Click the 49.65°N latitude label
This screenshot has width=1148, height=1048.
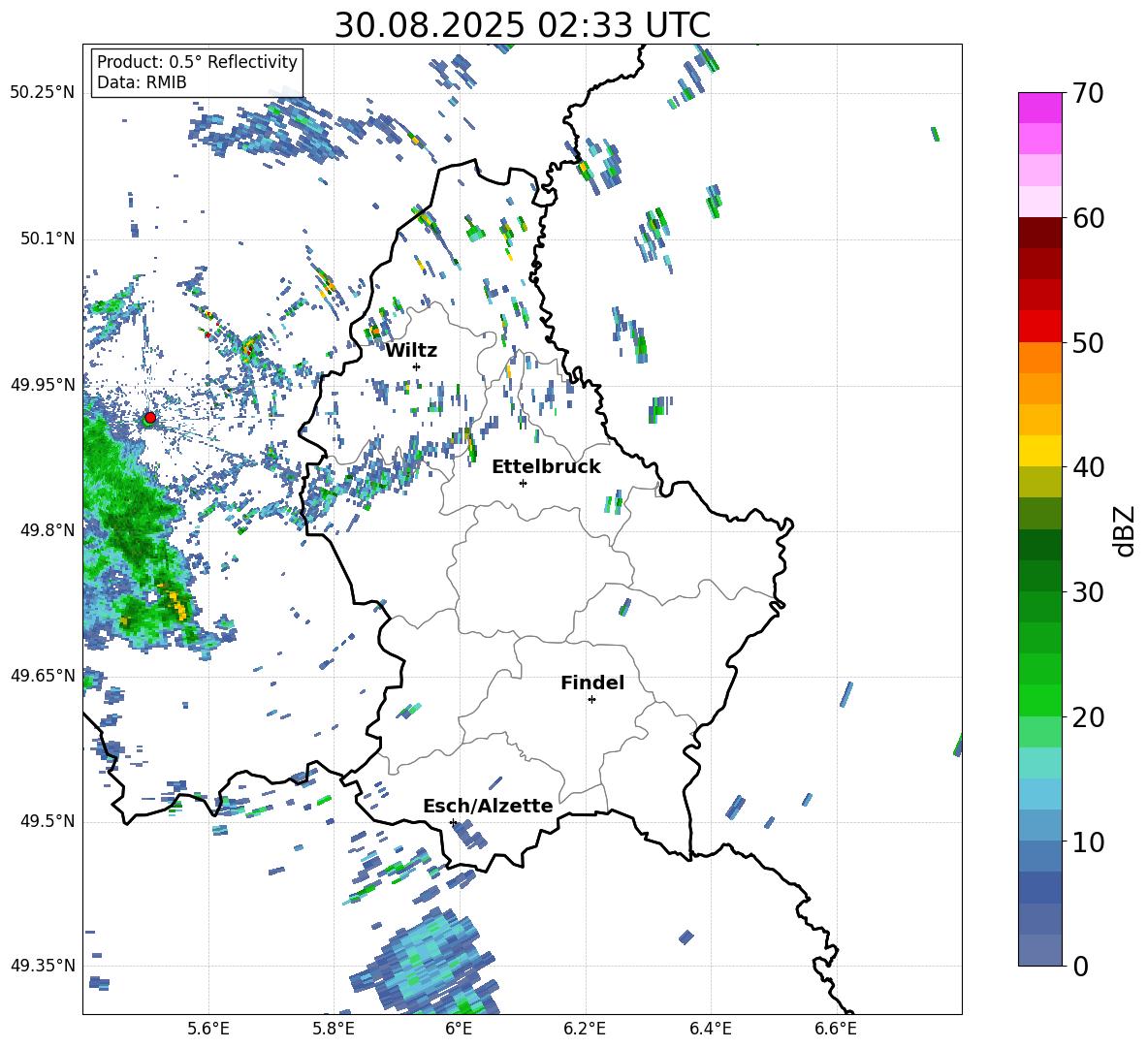tap(43, 676)
